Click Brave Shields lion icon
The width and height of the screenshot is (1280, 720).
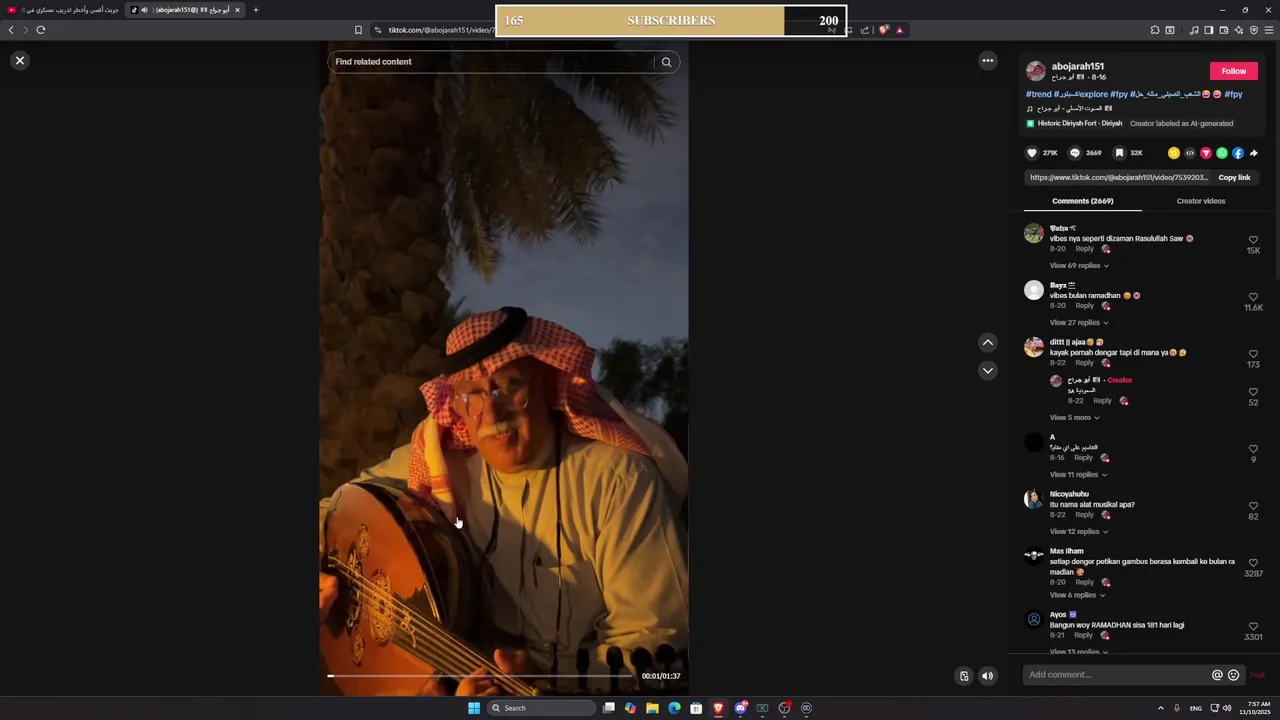pos(883,30)
